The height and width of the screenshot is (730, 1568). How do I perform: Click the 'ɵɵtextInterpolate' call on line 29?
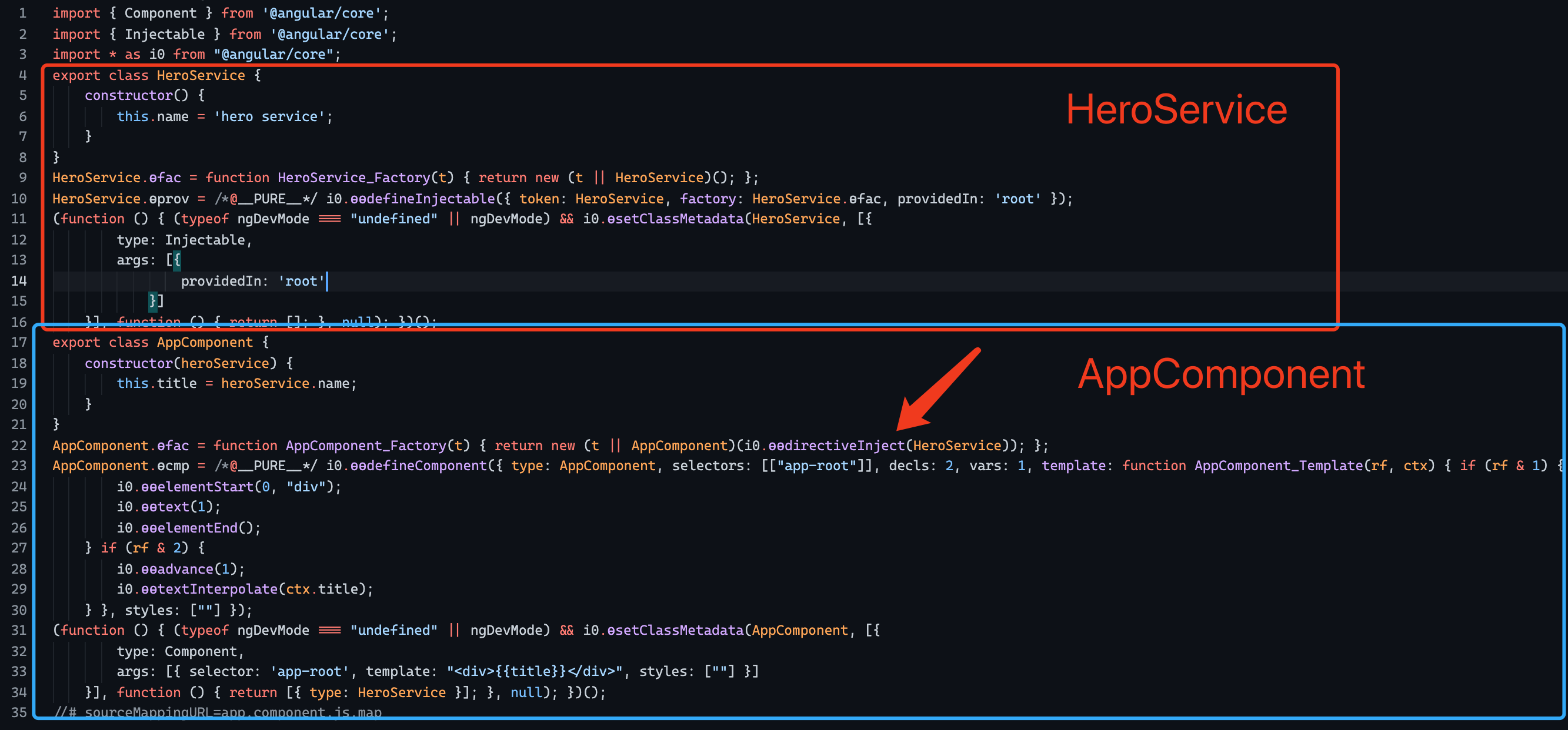click(x=209, y=589)
